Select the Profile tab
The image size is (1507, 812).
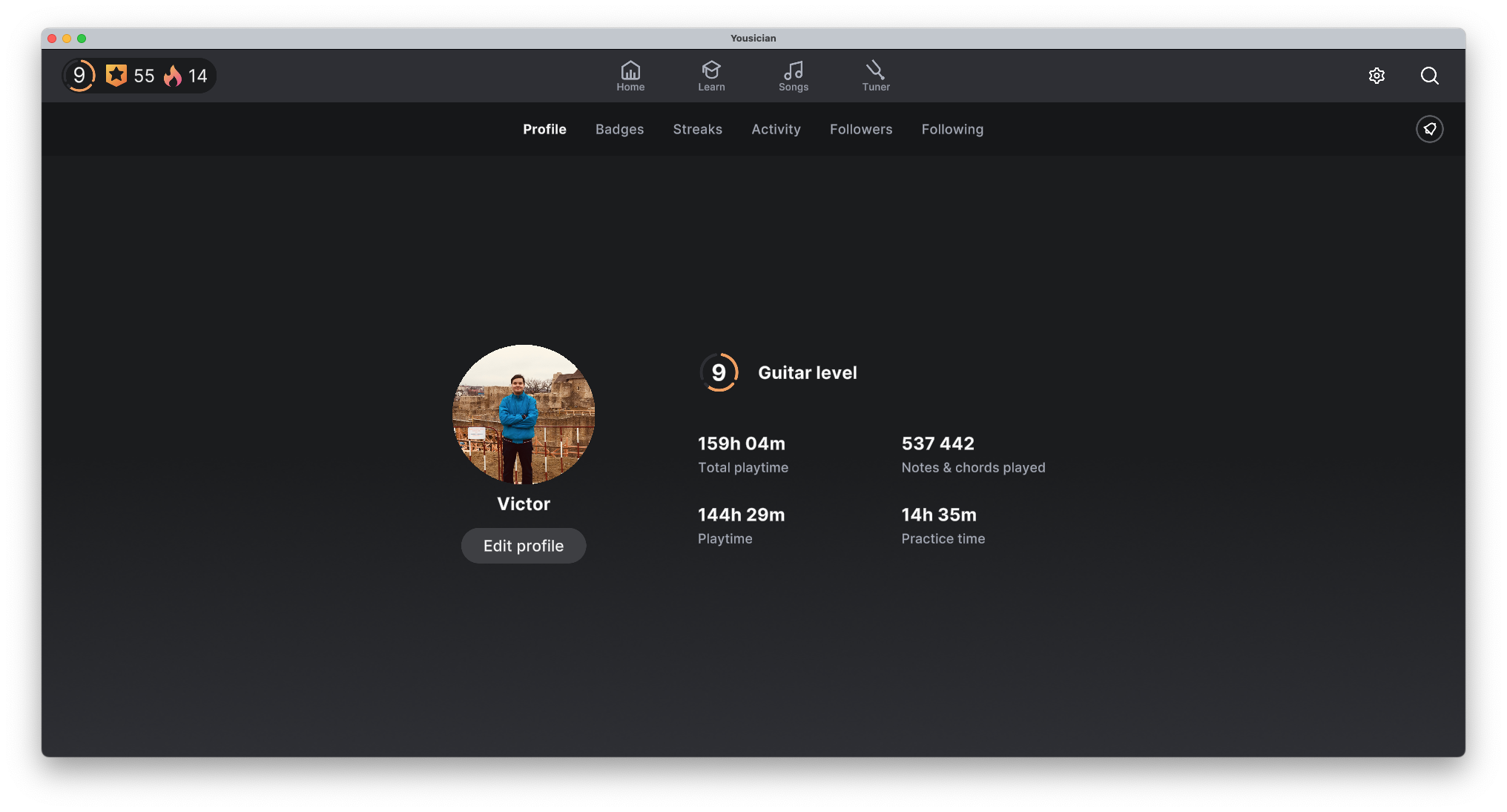[x=544, y=129]
